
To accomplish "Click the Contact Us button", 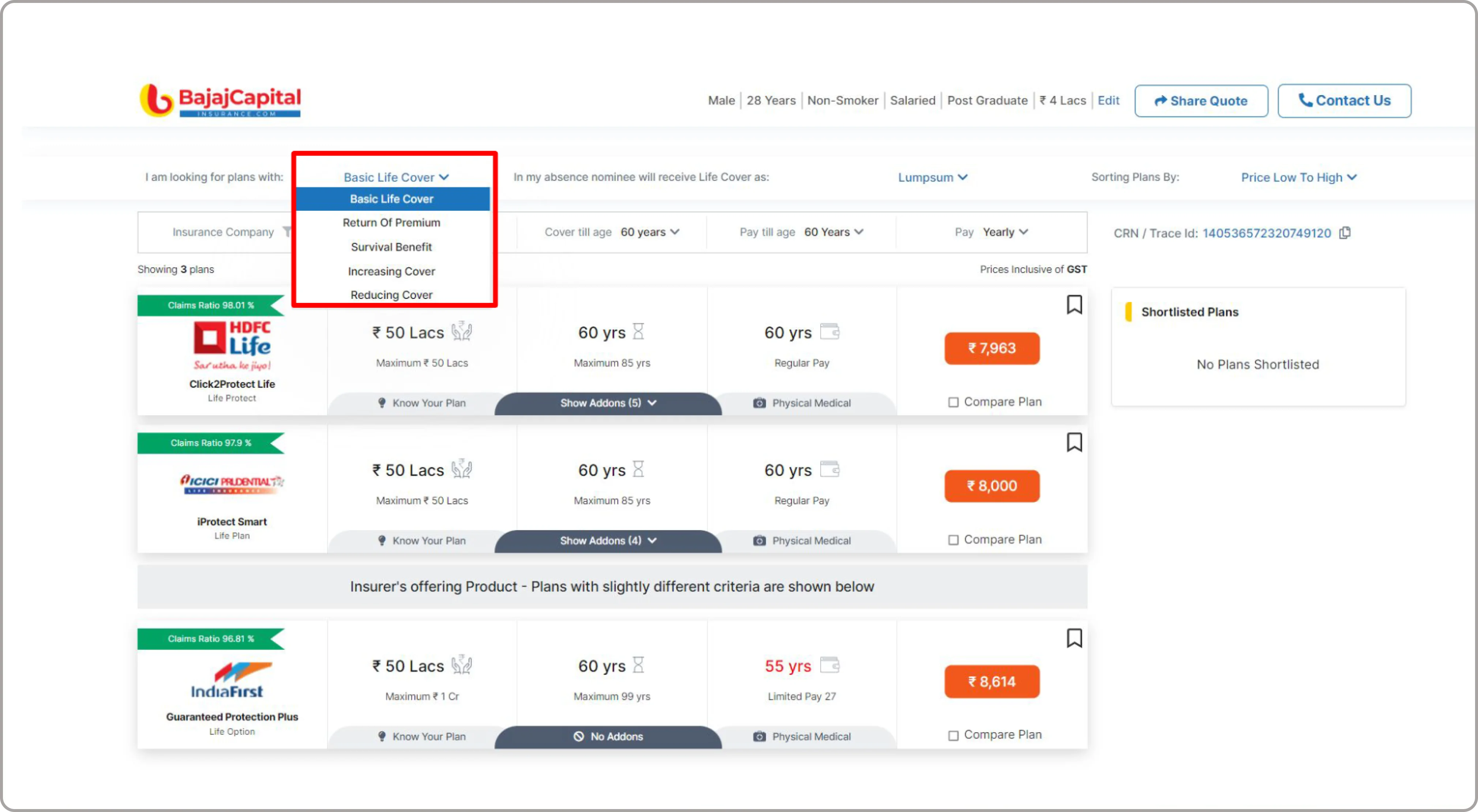I will click(x=1344, y=101).
